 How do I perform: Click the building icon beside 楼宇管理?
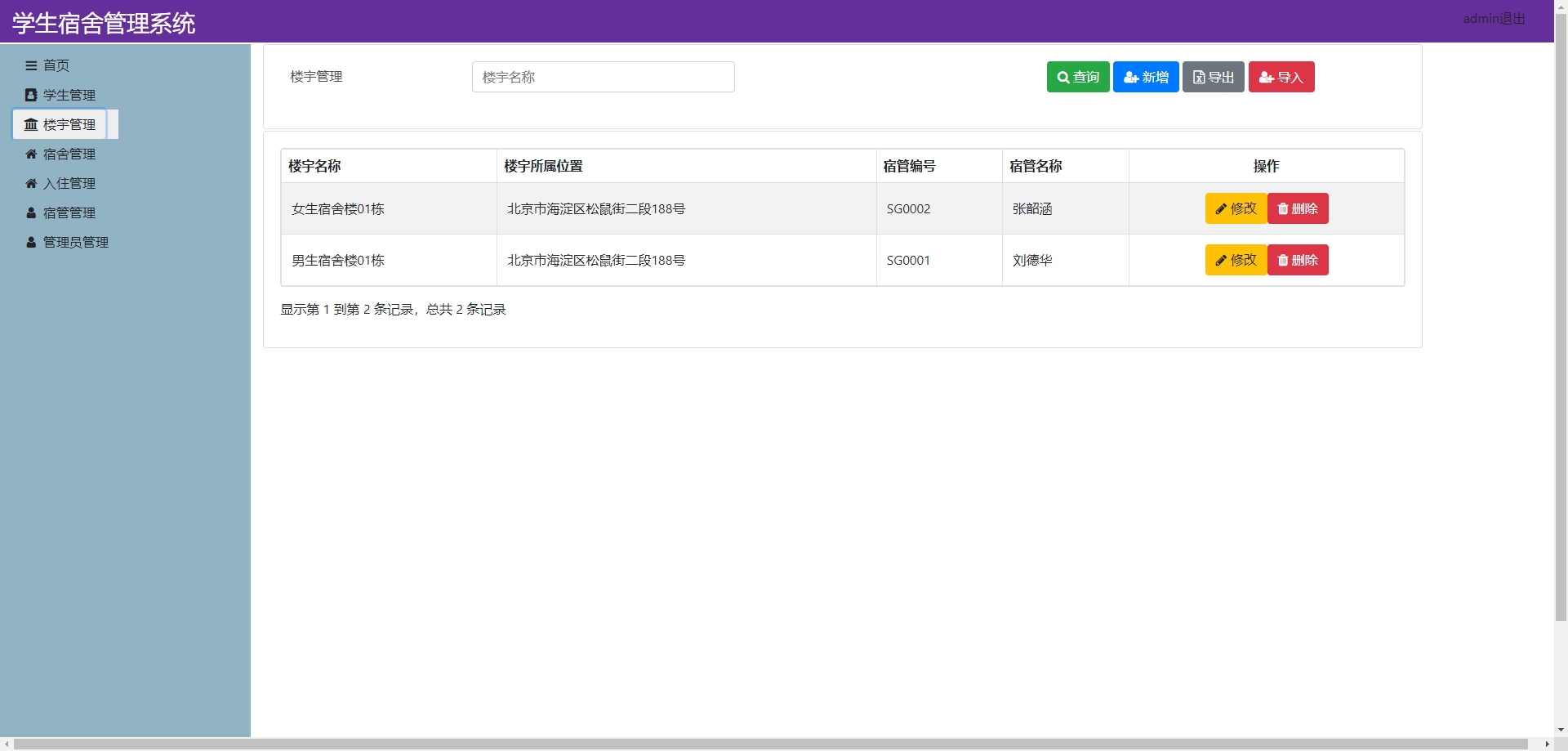tap(31, 124)
